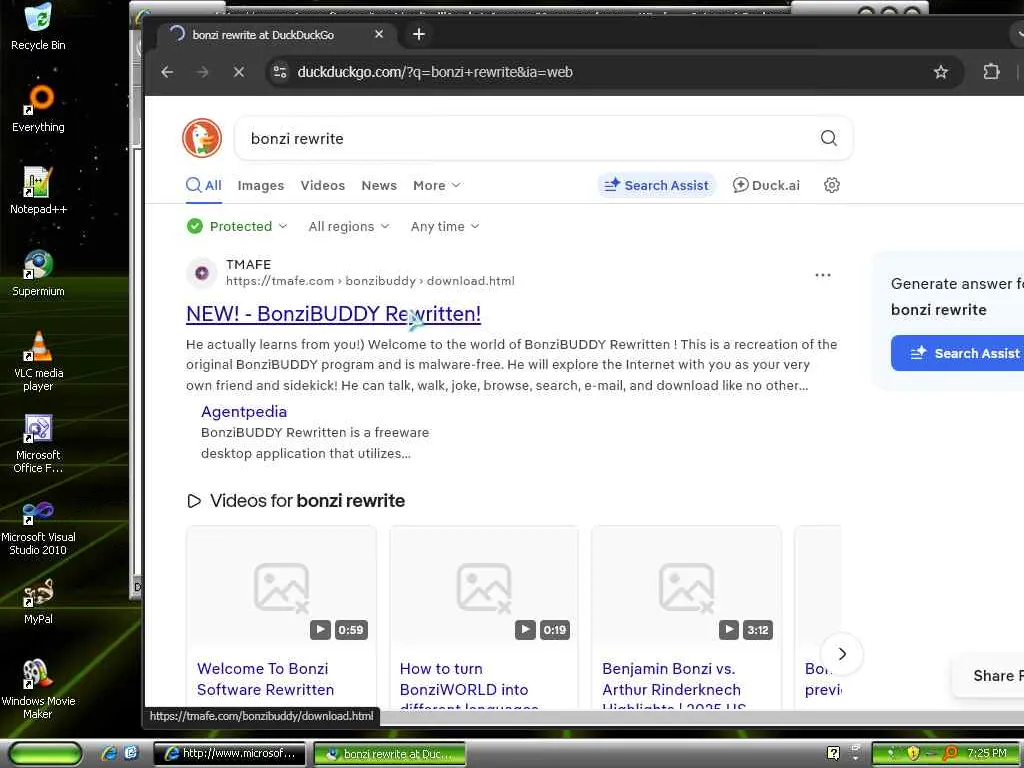Open the How to turn BonziWORLD video link
1024x768 pixels.
pos(469,688)
